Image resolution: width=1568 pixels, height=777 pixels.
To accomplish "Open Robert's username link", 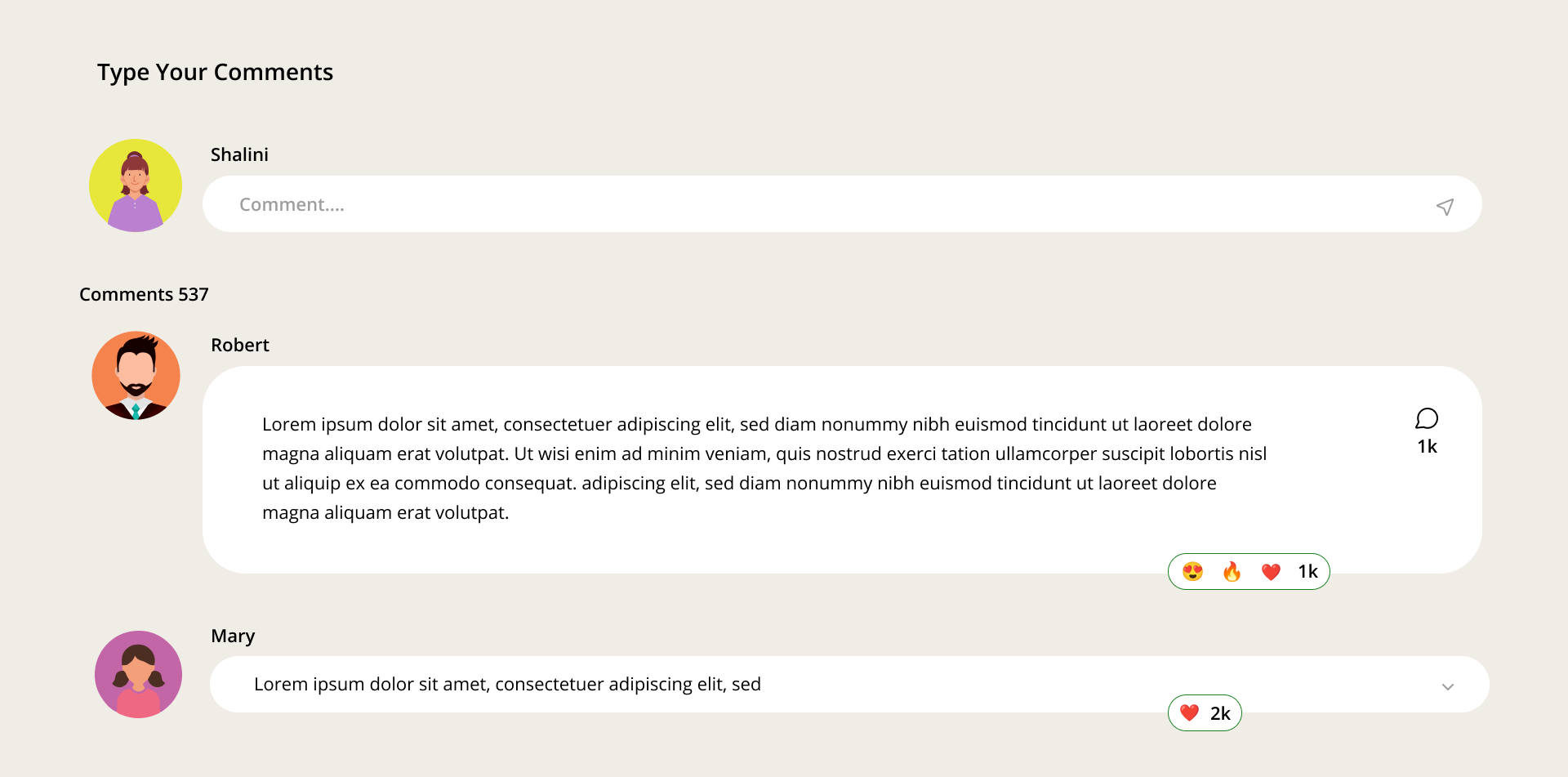I will click(x=240, y=345).
